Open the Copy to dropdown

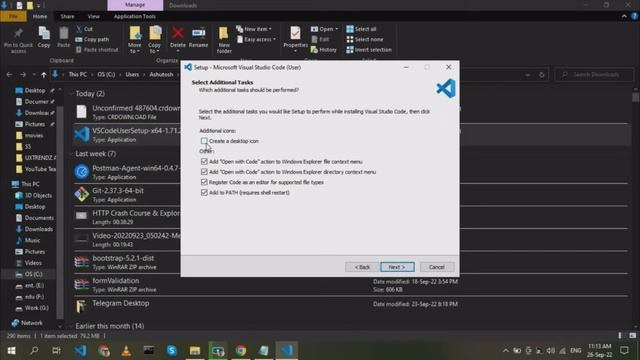click(155, 40)
